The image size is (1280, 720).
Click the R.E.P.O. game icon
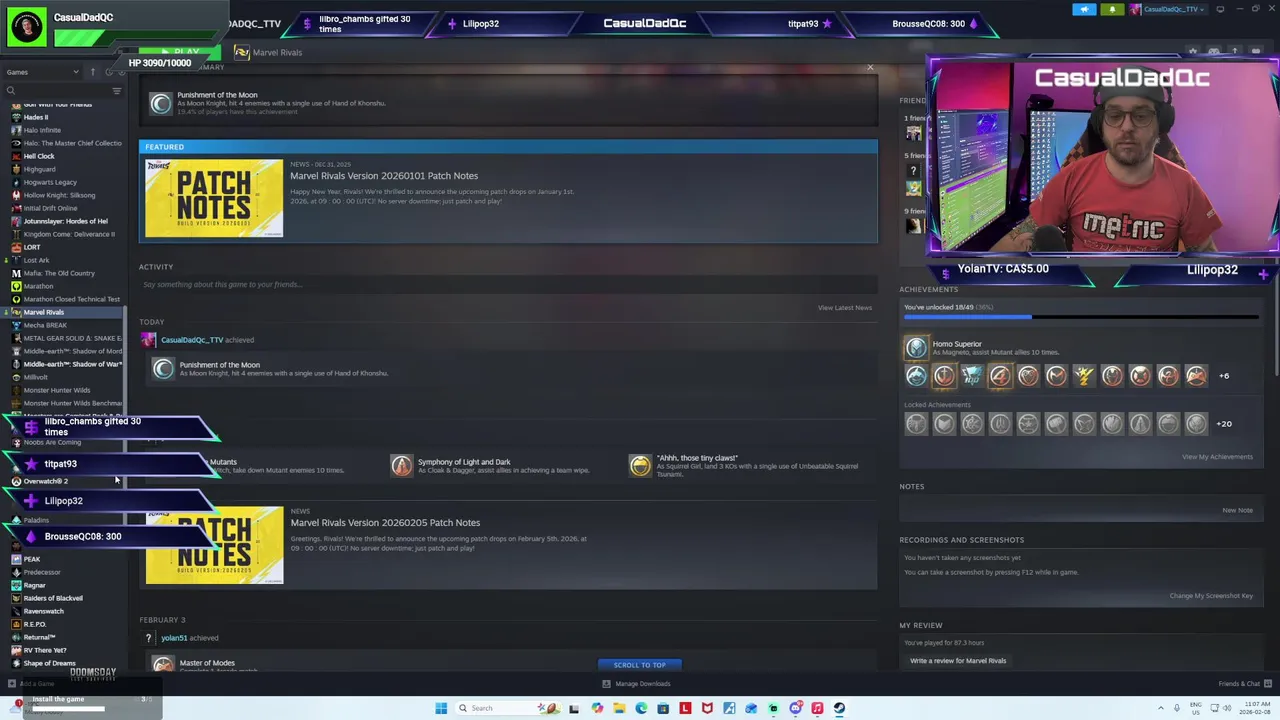coord(16,624)
